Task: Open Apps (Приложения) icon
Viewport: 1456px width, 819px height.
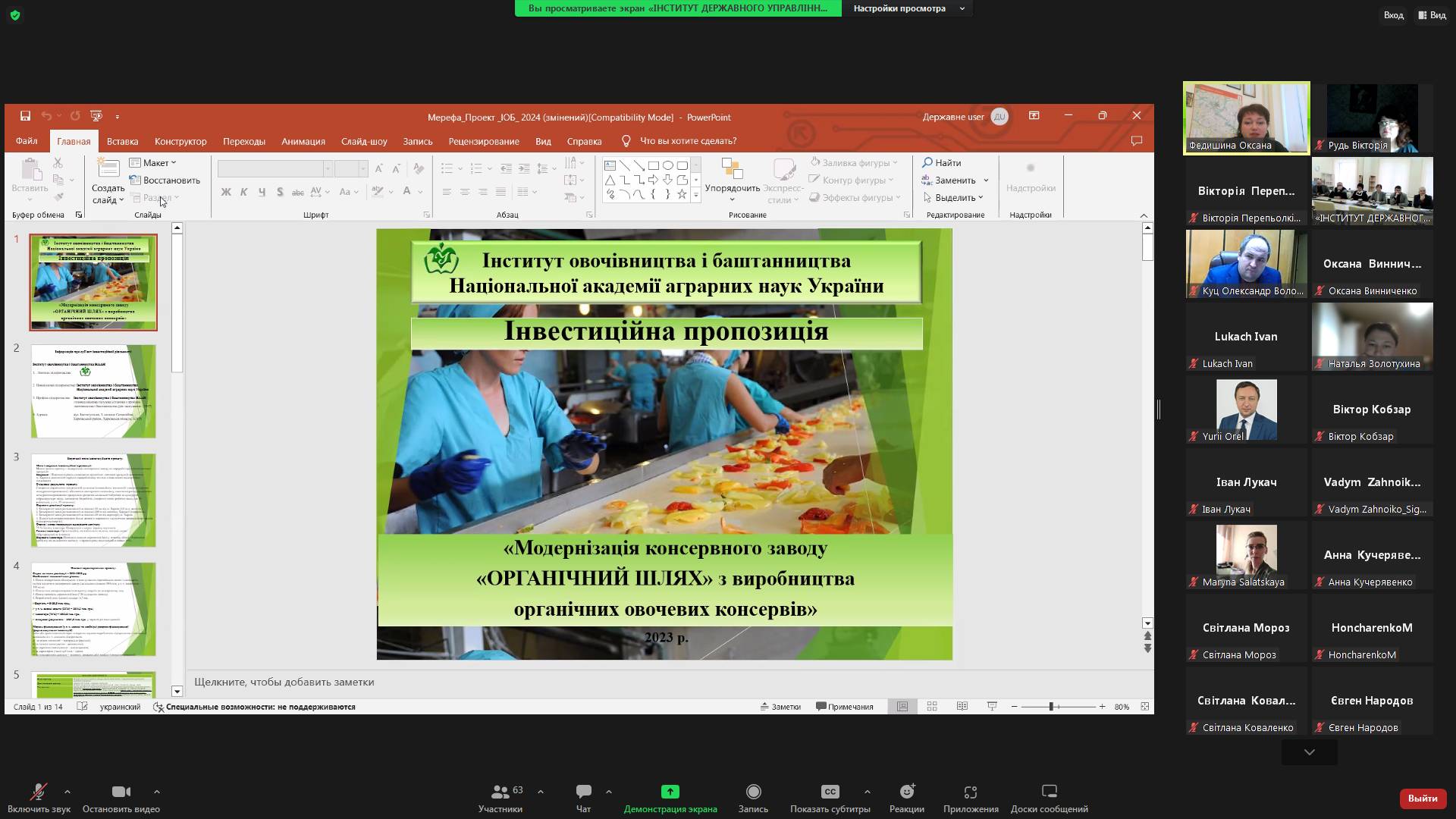Action: click(x=970, y=792)
